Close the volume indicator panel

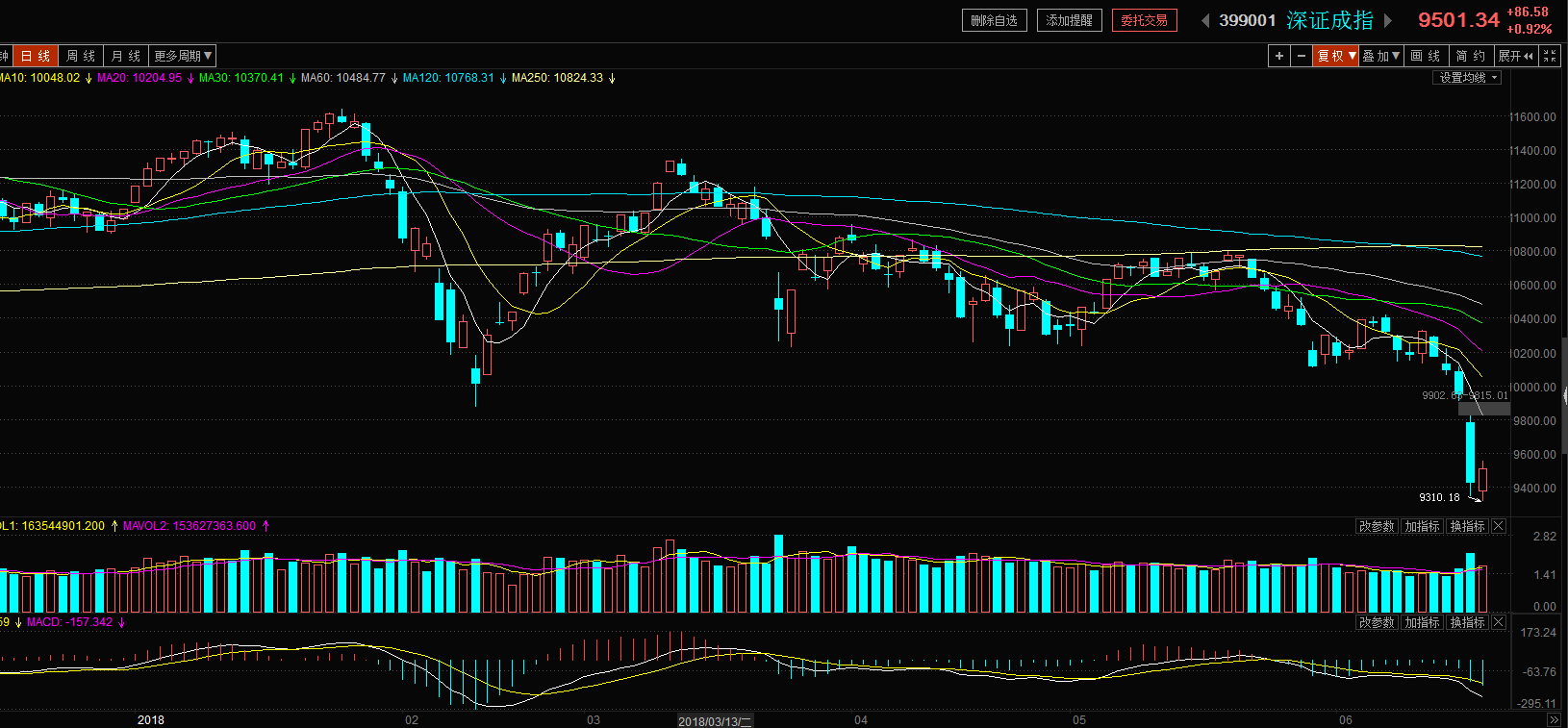(x=1499, y=526)
